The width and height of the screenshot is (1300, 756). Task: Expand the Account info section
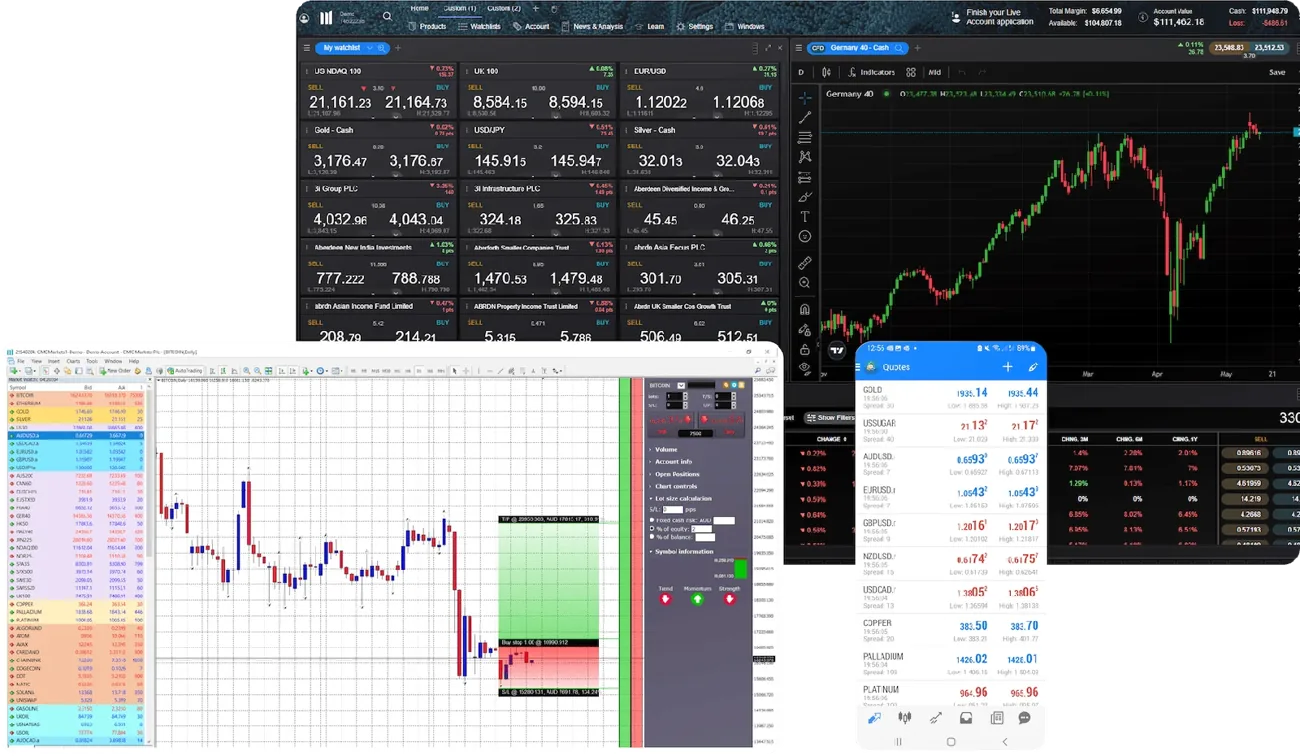(x=671, y=462)
